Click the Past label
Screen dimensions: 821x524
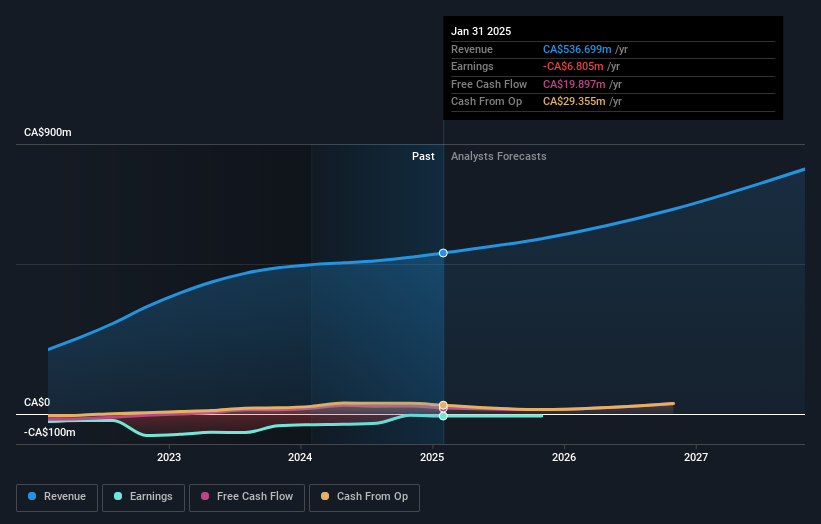[423, 157]
